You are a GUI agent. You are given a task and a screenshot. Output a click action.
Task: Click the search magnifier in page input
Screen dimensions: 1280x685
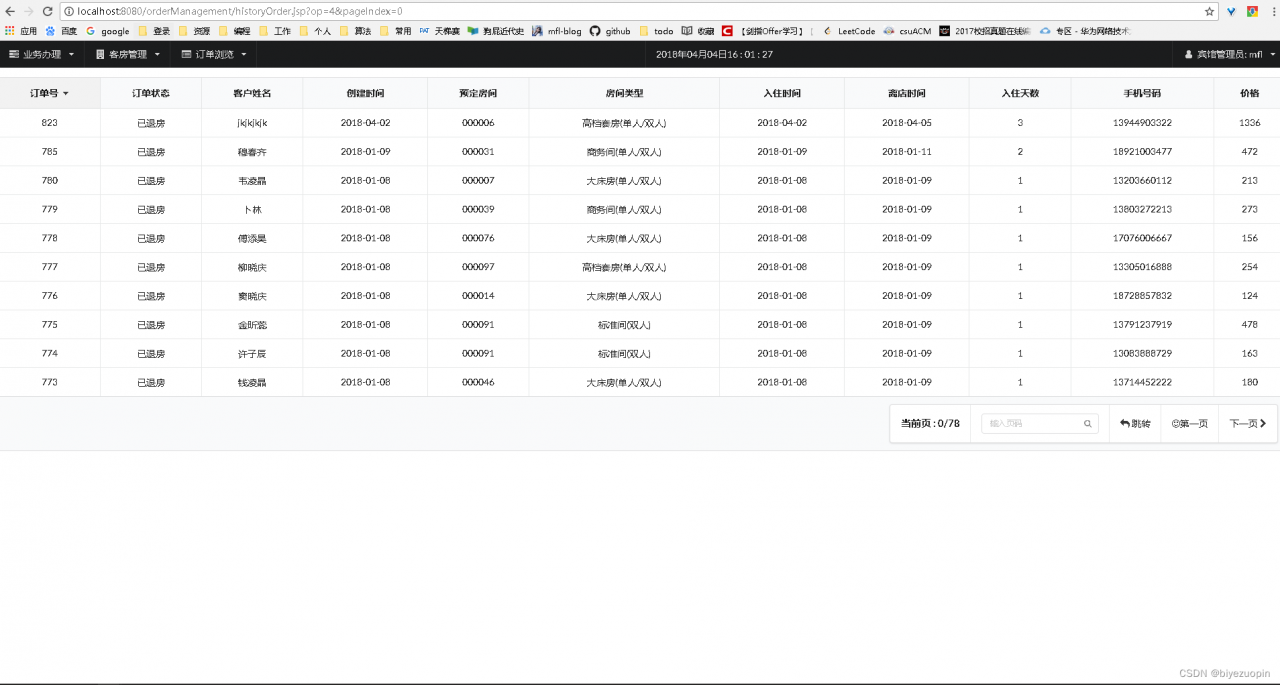point(1088,424)
